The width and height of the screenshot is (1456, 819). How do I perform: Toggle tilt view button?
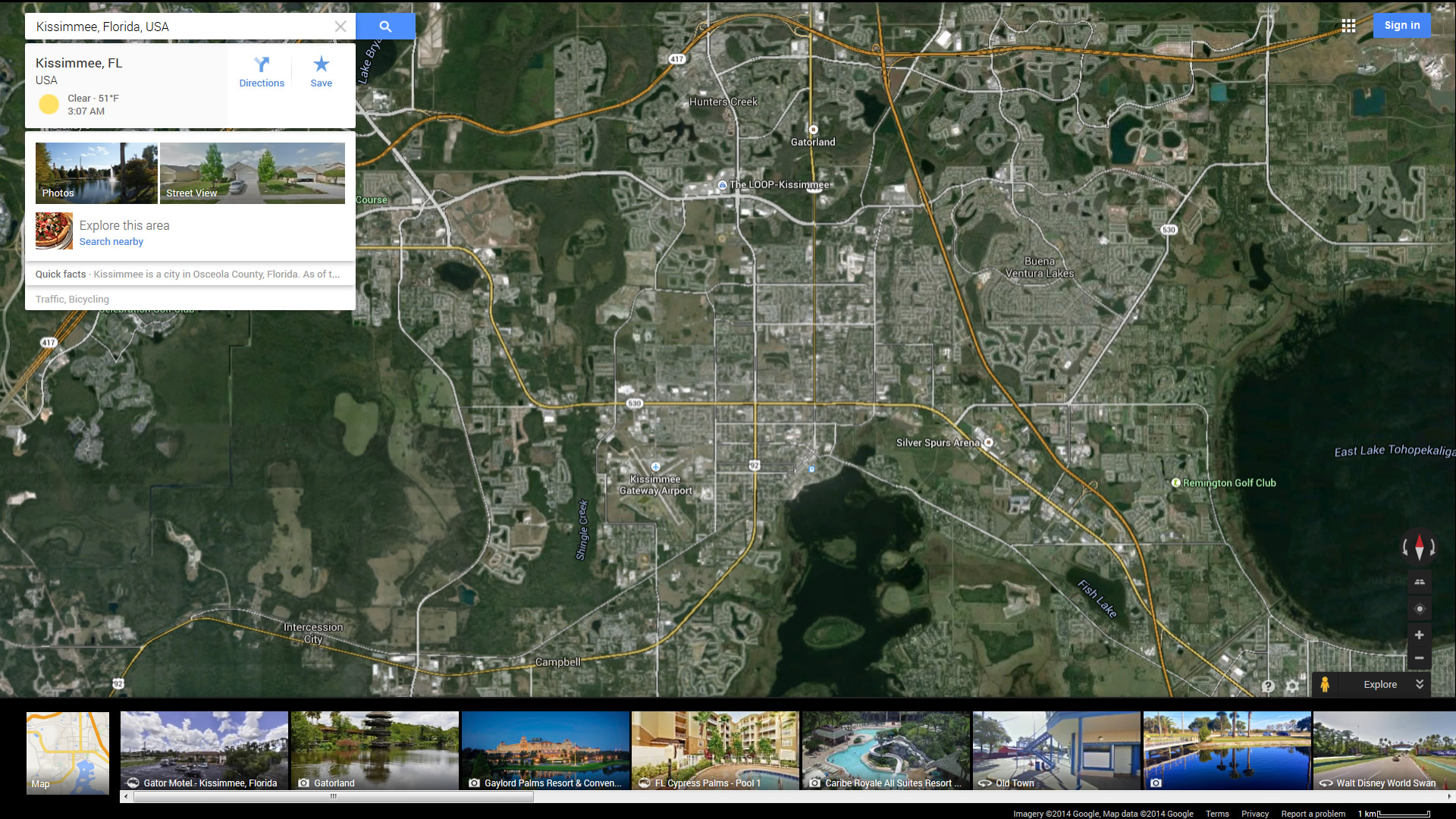click(1419, 582)
